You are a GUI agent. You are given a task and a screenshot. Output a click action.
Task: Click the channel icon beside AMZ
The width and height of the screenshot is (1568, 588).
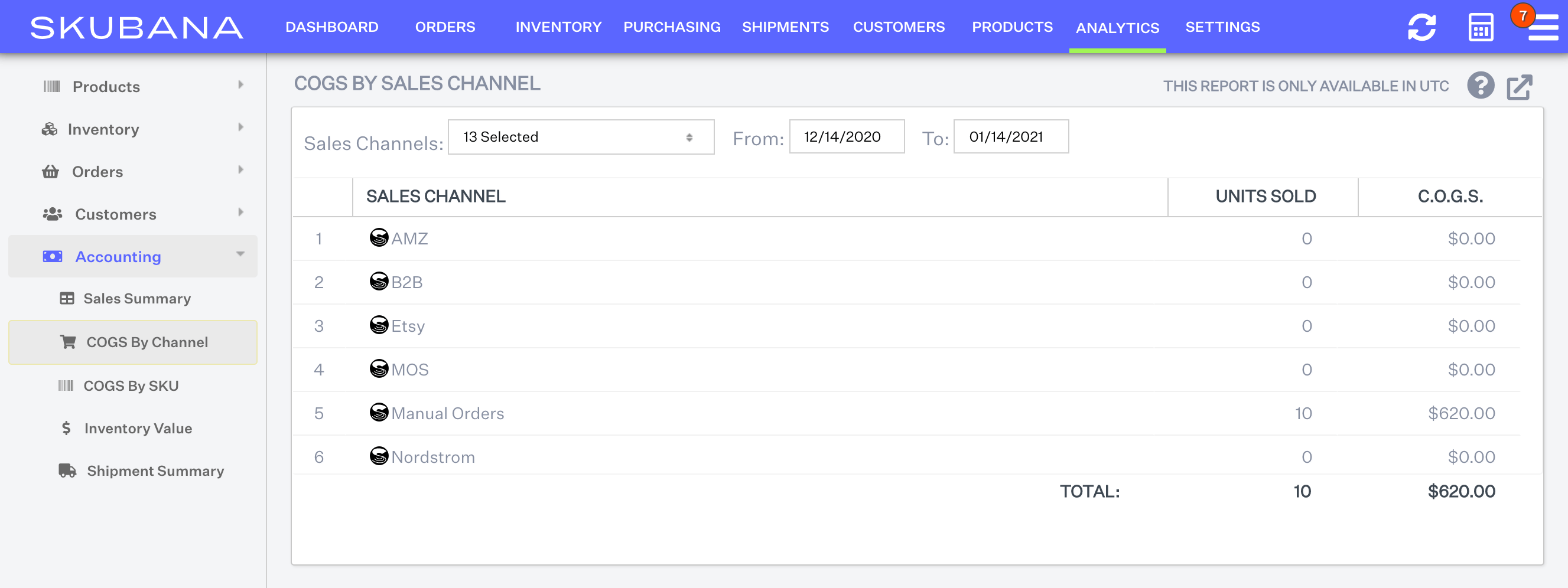[x=379, y=237]
